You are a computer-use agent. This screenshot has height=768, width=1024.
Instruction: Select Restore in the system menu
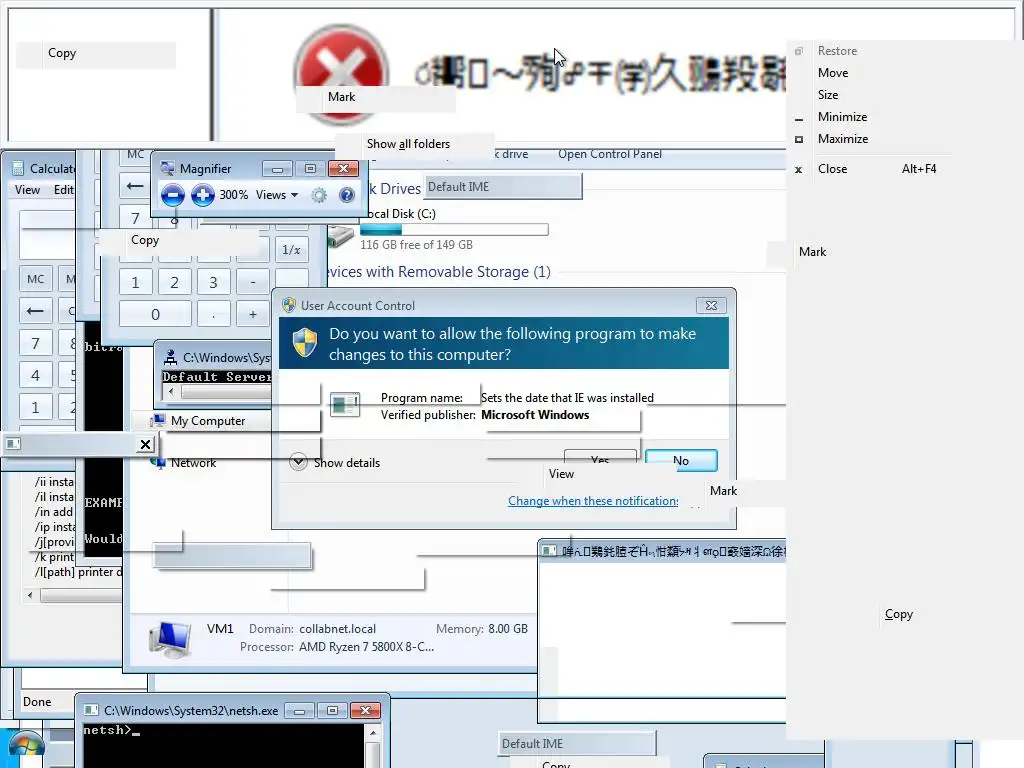837,51
